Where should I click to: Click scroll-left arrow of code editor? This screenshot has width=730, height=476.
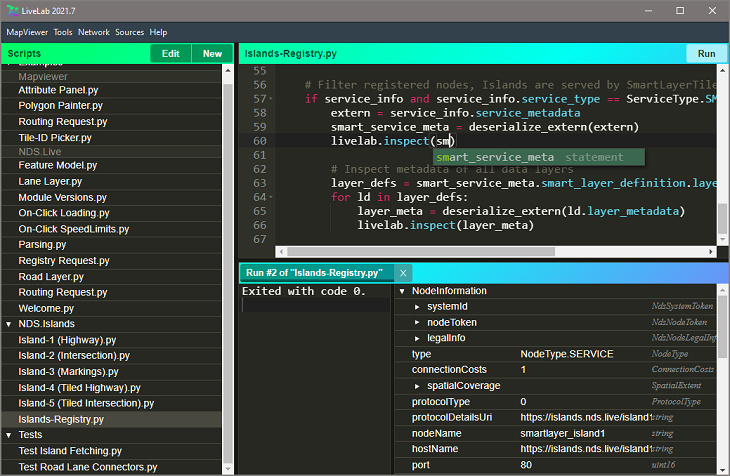(x=281, y=252)
